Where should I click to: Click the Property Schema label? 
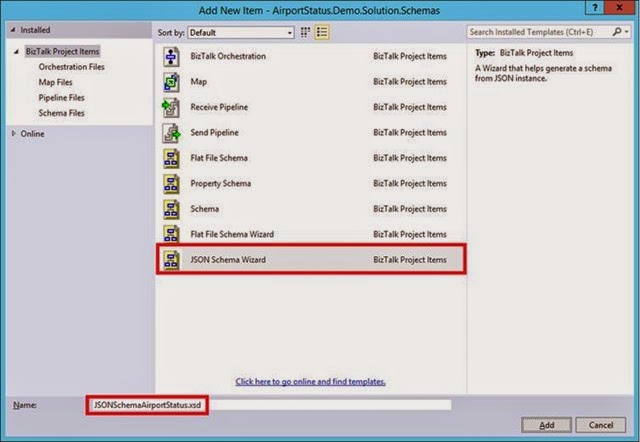click(x=221, y=184)
